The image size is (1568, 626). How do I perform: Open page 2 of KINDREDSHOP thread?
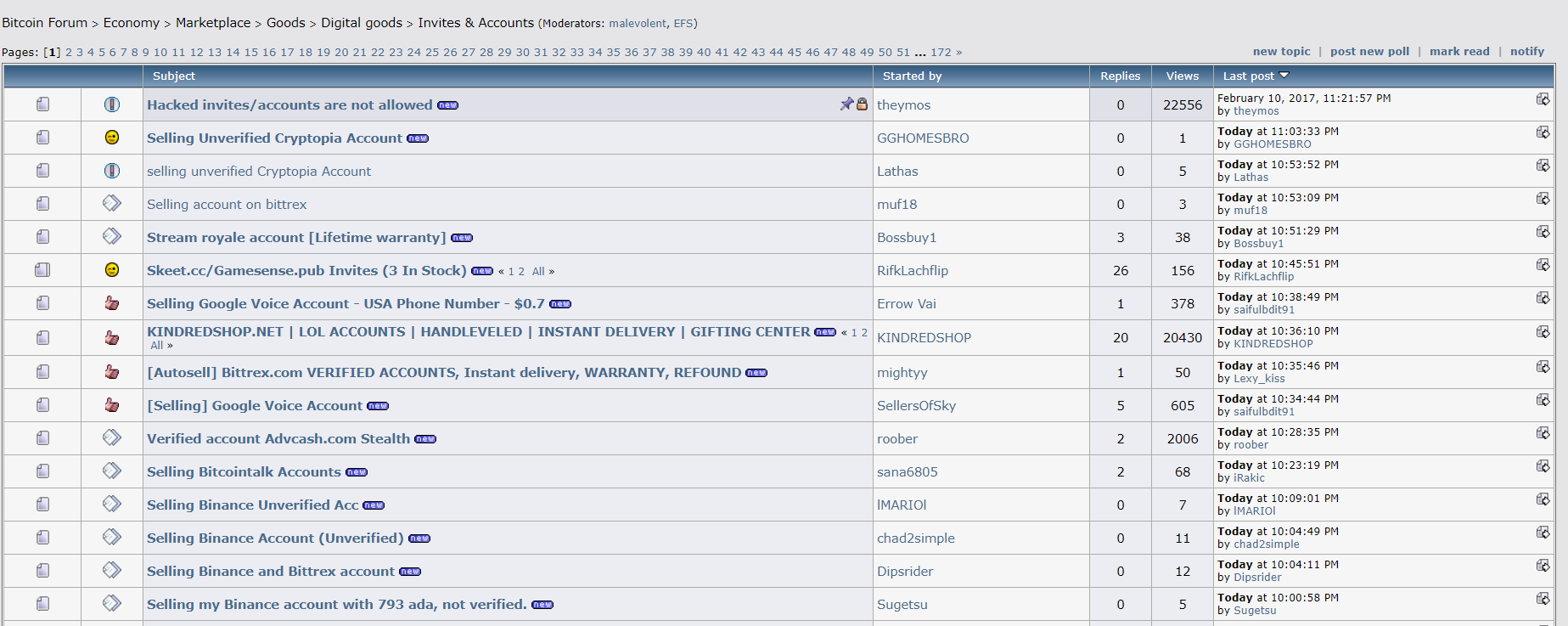click(864, 333)
